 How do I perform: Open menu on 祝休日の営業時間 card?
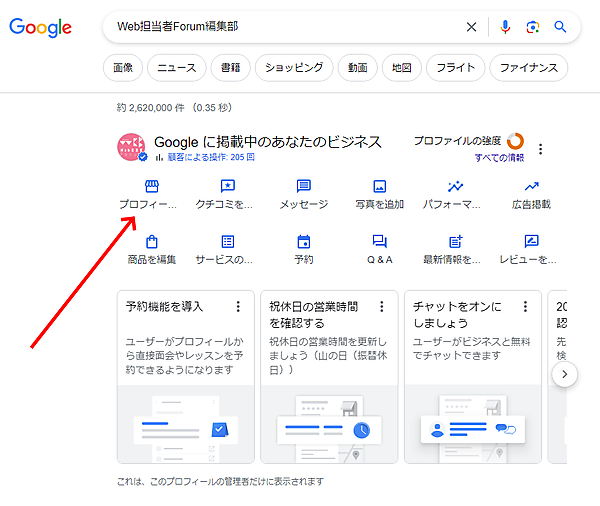[x=382, y=306]
